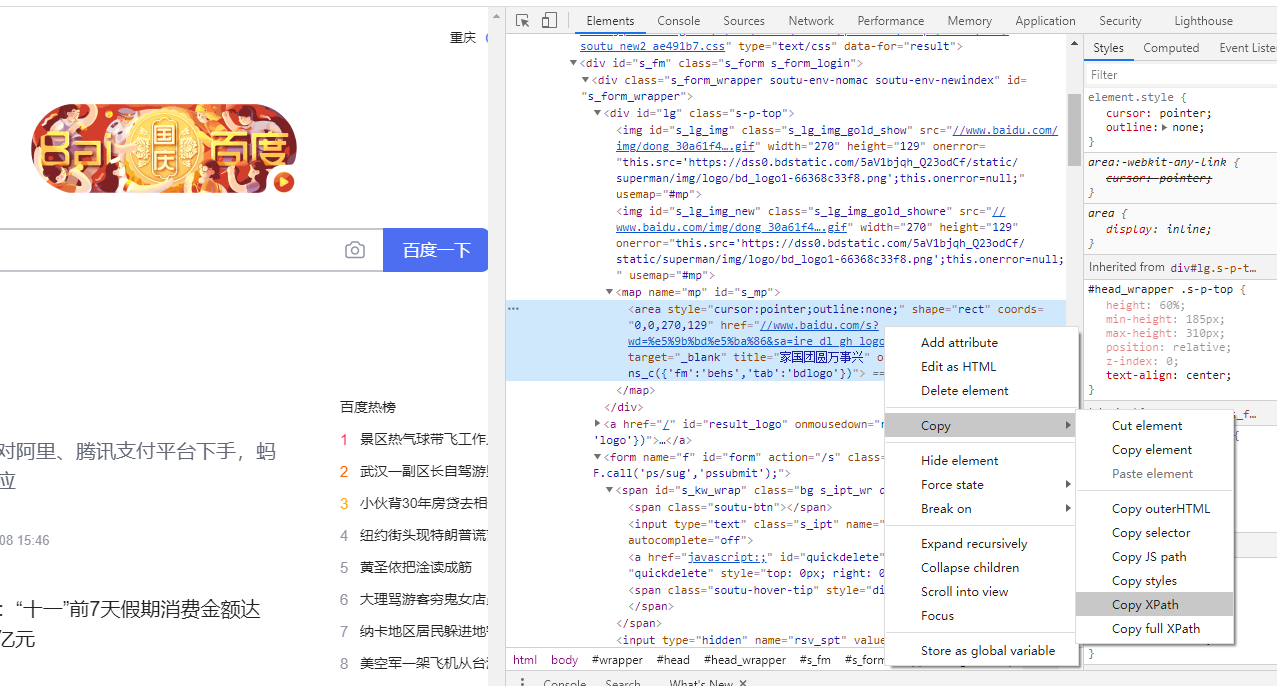The height and width of the screenshot is (686, 1277).
Task: Collapse the form id="form" node
Action: pos(597,457)
